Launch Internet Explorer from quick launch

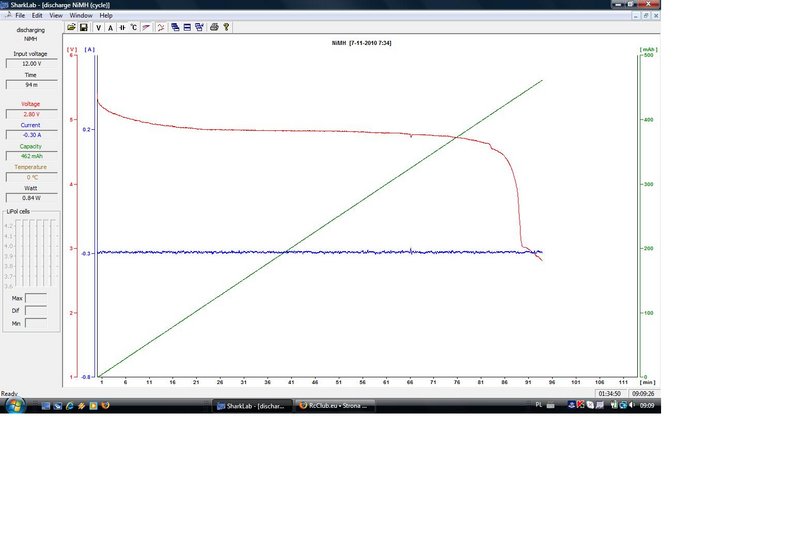coord(69,406)
